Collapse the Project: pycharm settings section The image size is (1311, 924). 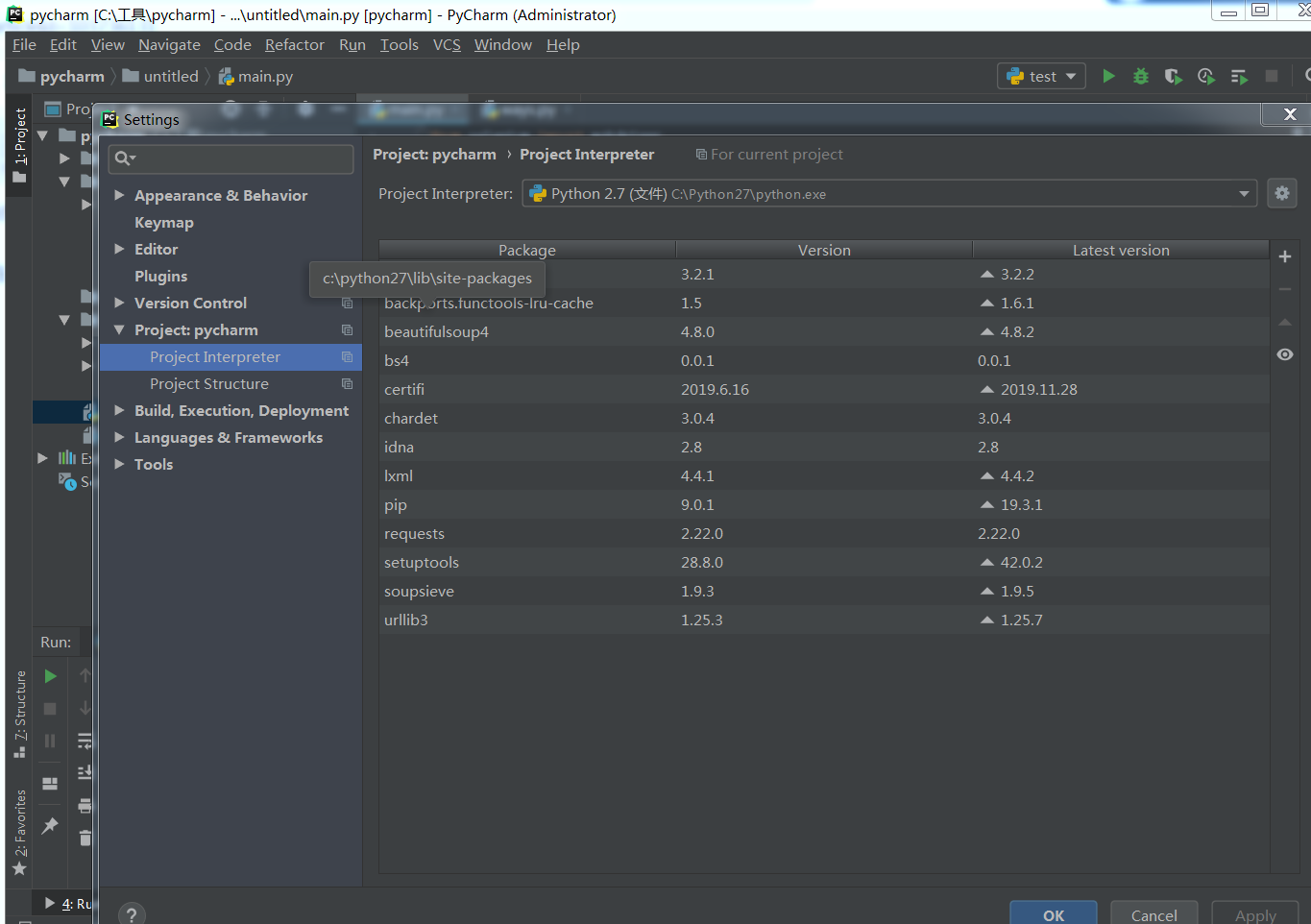point(120,329)
